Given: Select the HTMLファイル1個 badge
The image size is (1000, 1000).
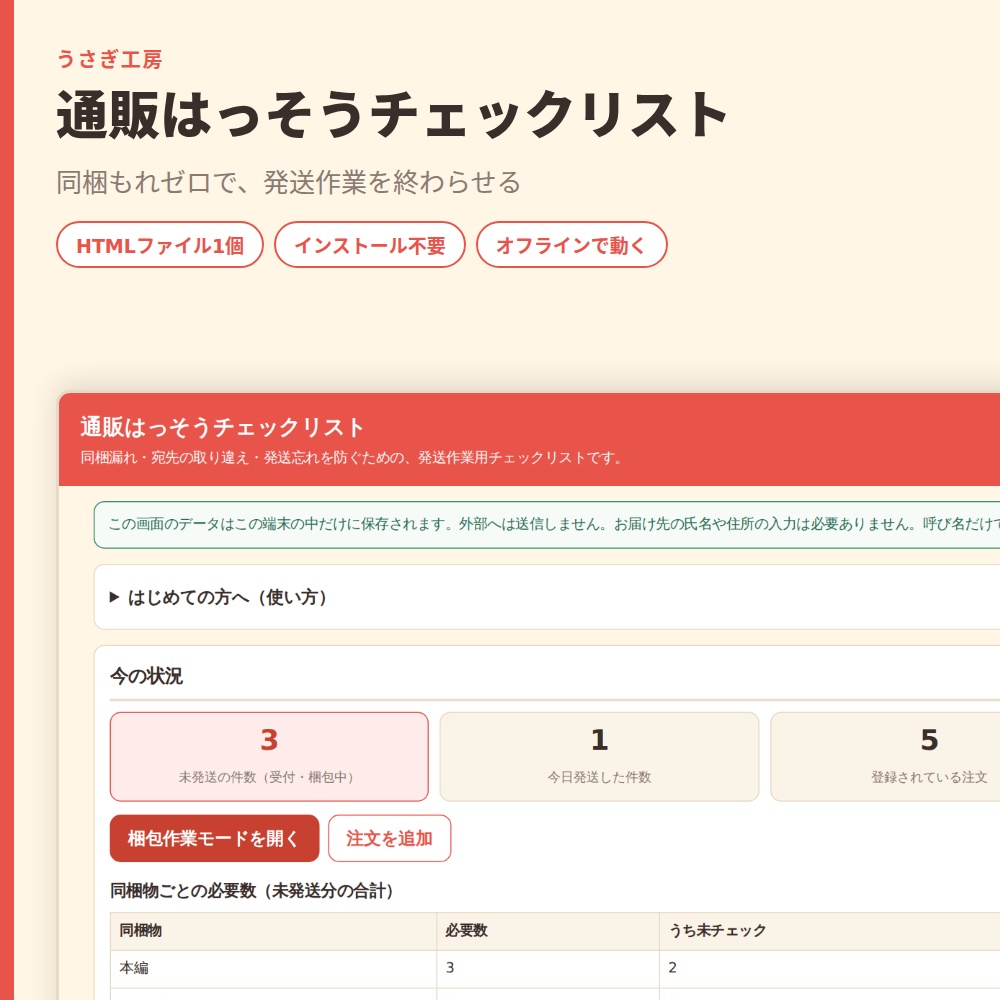Looking at the screenshot, I should click(159, 245).
